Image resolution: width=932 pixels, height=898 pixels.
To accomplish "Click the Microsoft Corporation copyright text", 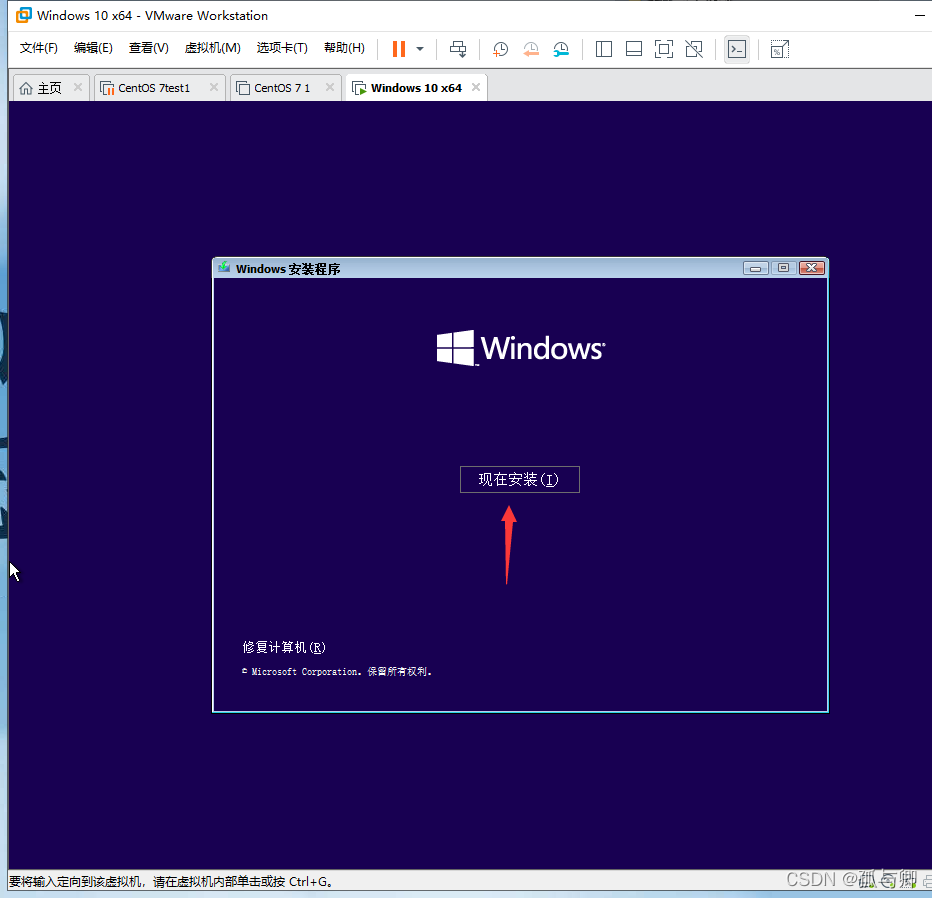I will coord(337,672).
